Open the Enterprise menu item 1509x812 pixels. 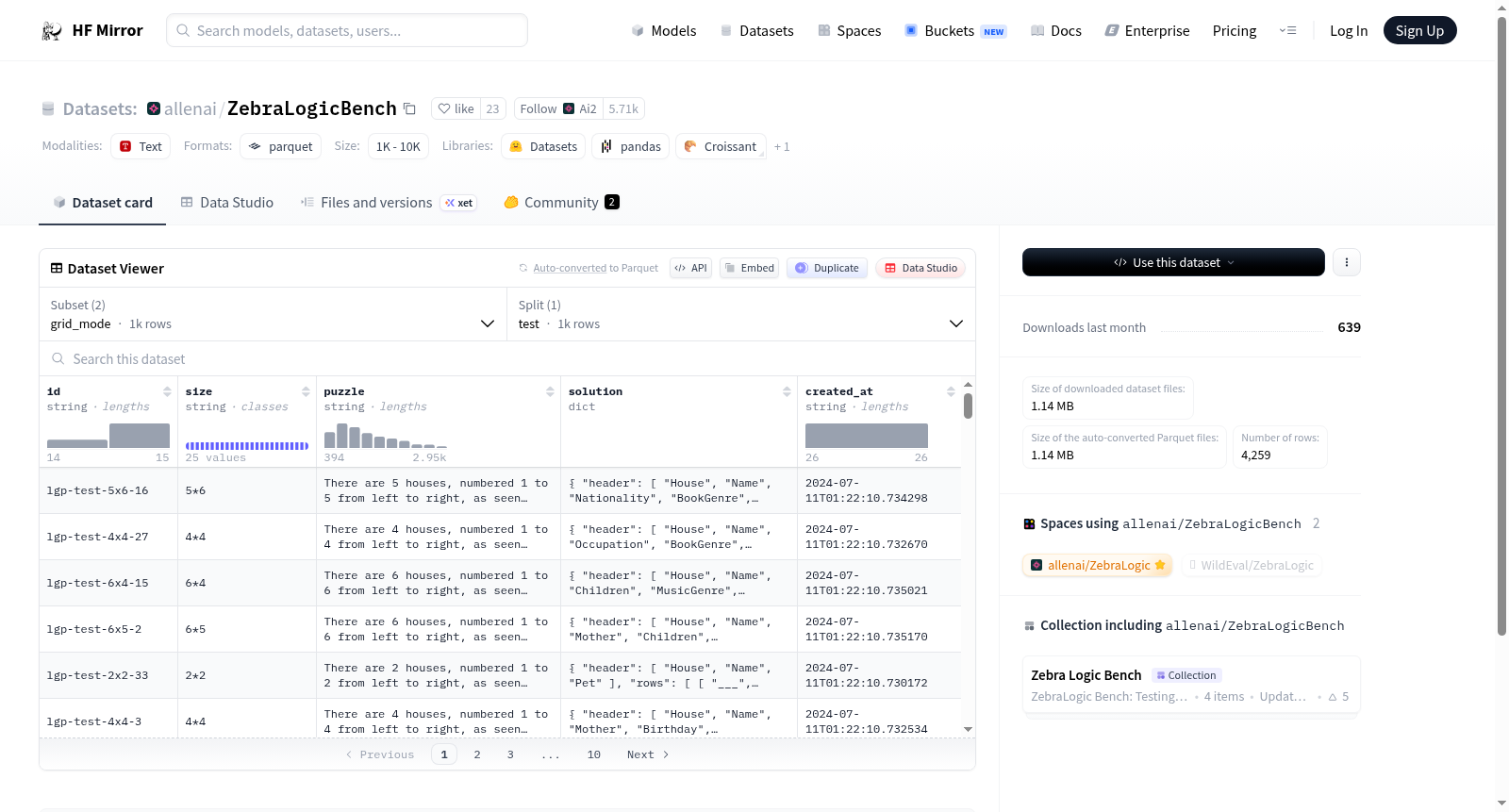[x=1147, y=31]
